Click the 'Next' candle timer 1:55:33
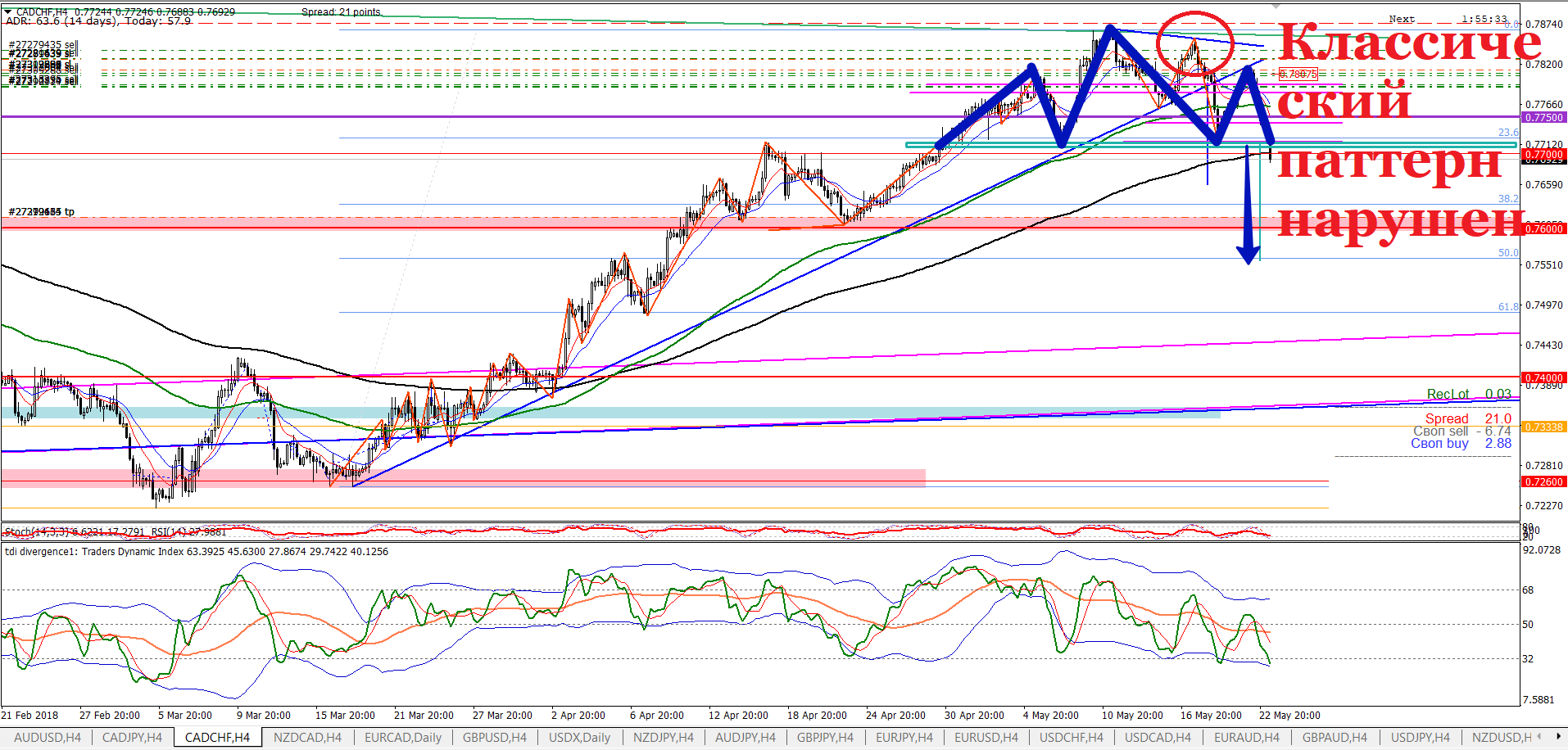The width and height of the screenshot is (1568, 750). 1448,19
